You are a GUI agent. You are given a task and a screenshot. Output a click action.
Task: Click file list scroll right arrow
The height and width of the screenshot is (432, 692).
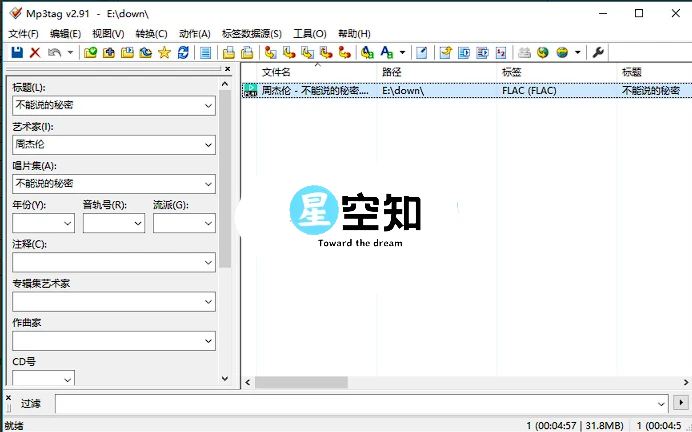[x=686, y=382]
